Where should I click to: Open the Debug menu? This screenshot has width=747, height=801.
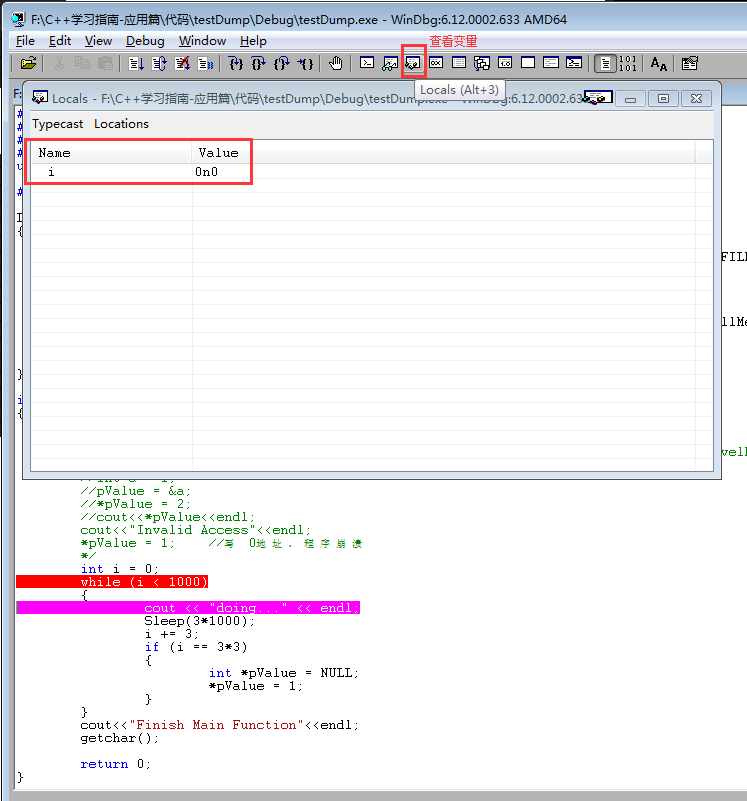coord(145,41)
